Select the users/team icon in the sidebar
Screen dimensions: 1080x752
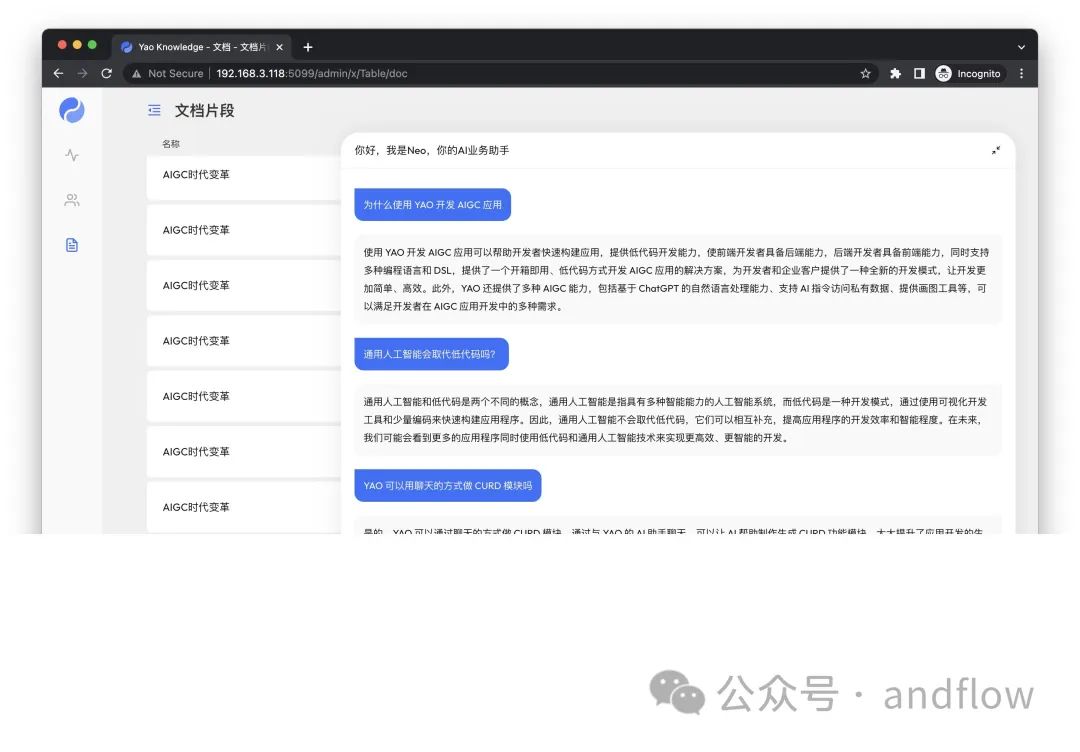pyautogui.click(x=71, y=200)
